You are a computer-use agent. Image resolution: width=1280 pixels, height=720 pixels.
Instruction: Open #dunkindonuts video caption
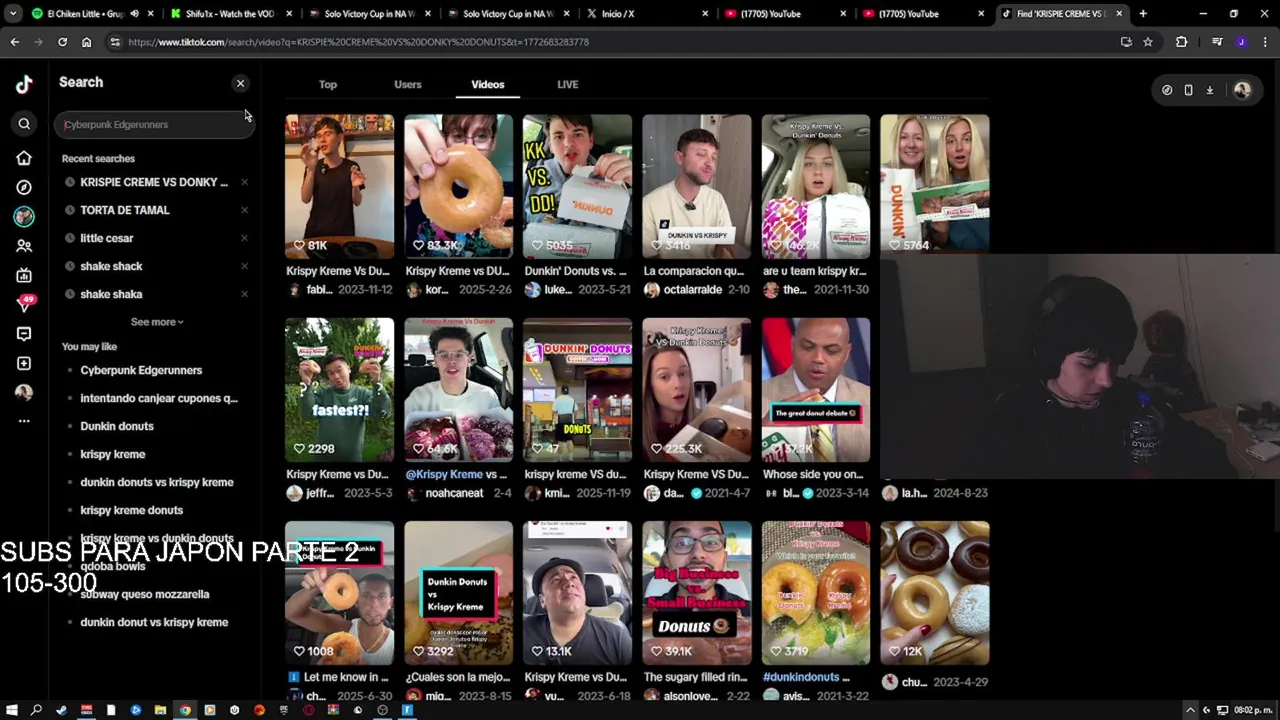click(x=808, y=677)
